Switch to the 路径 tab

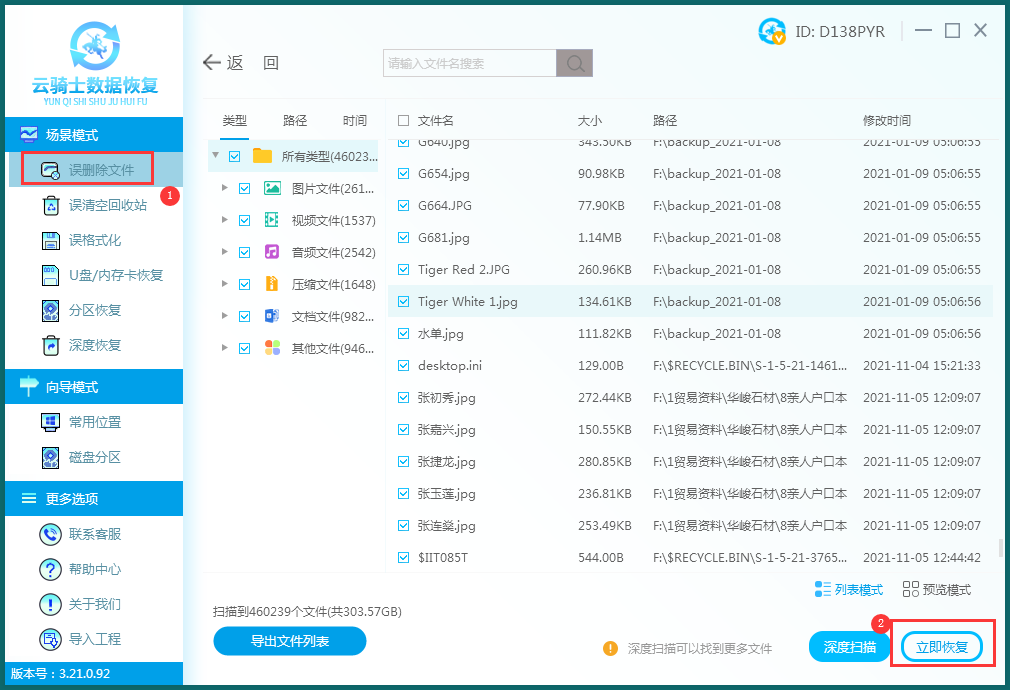pos(294,120)
